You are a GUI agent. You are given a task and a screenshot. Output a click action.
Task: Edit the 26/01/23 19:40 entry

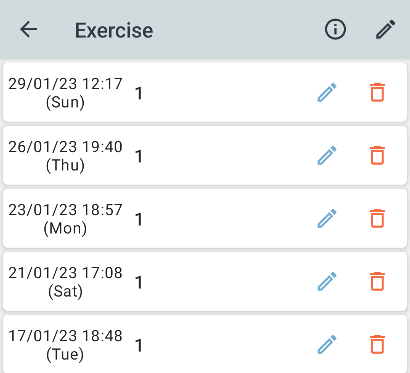point(327,155)
